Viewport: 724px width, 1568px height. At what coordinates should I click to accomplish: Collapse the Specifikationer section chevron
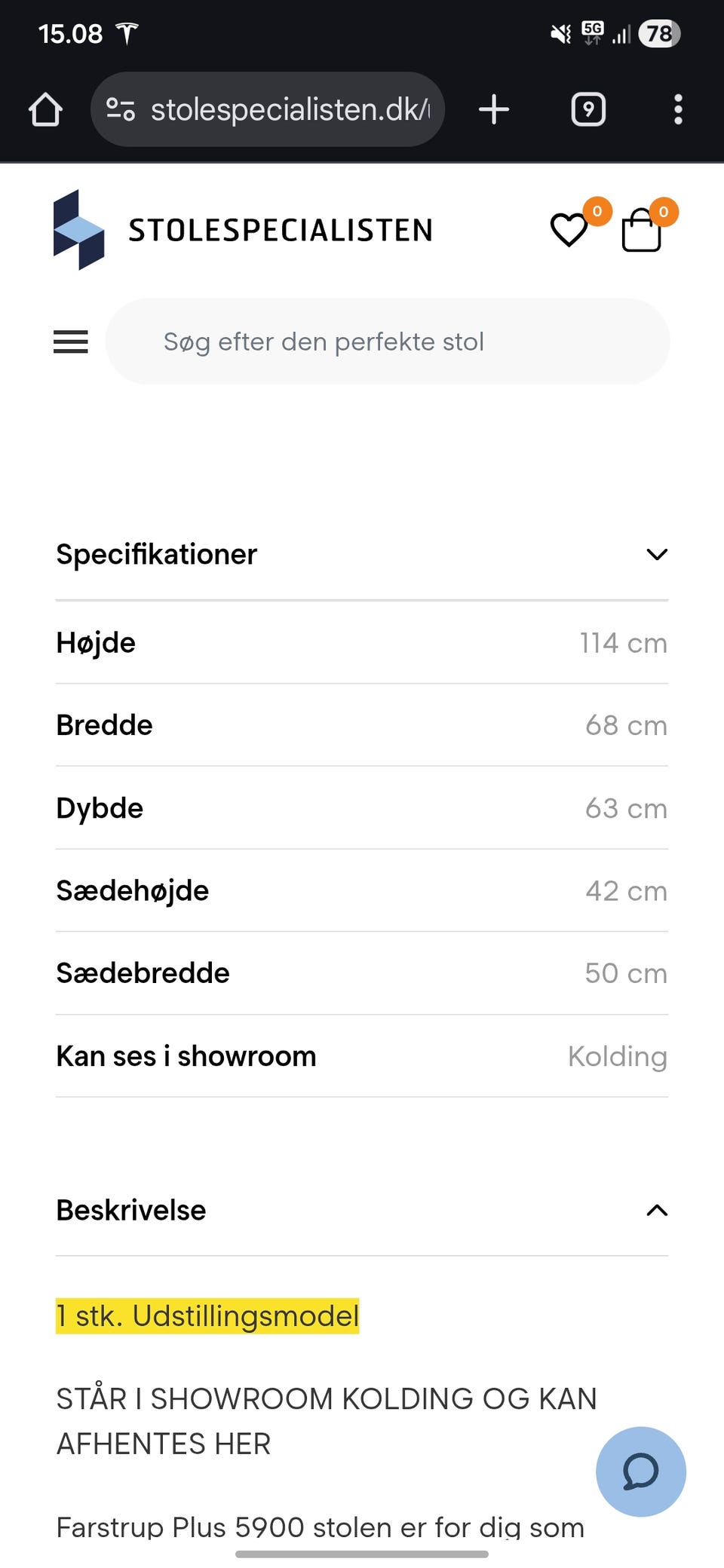657,555
